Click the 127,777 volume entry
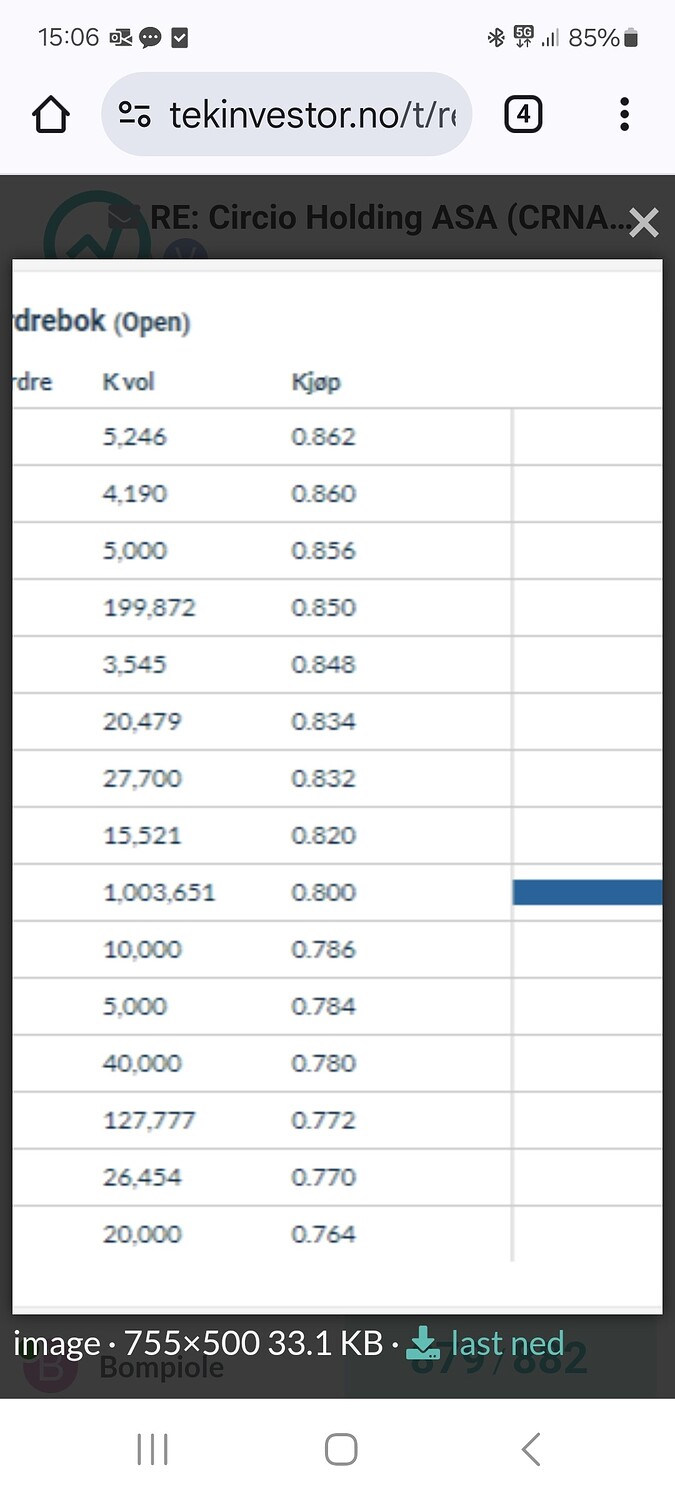The width and height of the screenshot is (675, 1500). (x=149, y=1120)
